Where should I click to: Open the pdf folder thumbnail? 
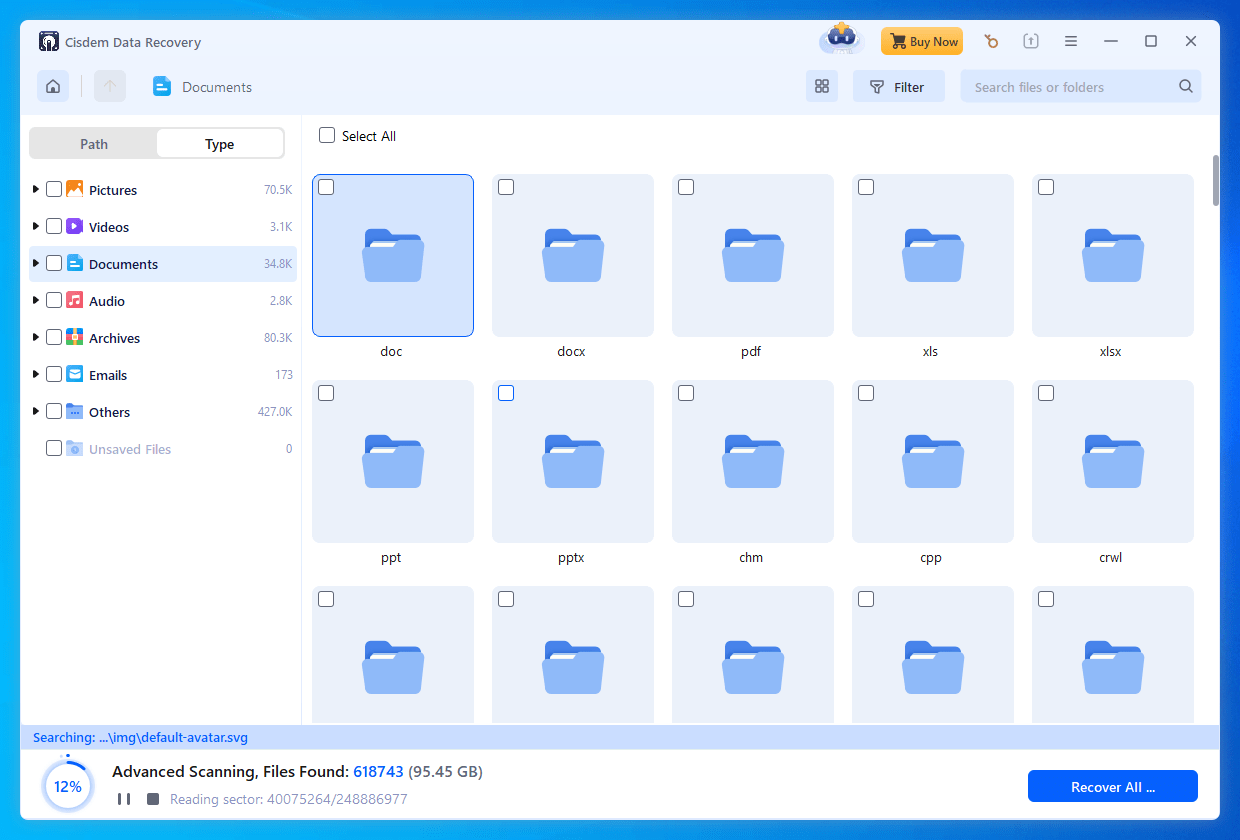(x=753, y=255)
